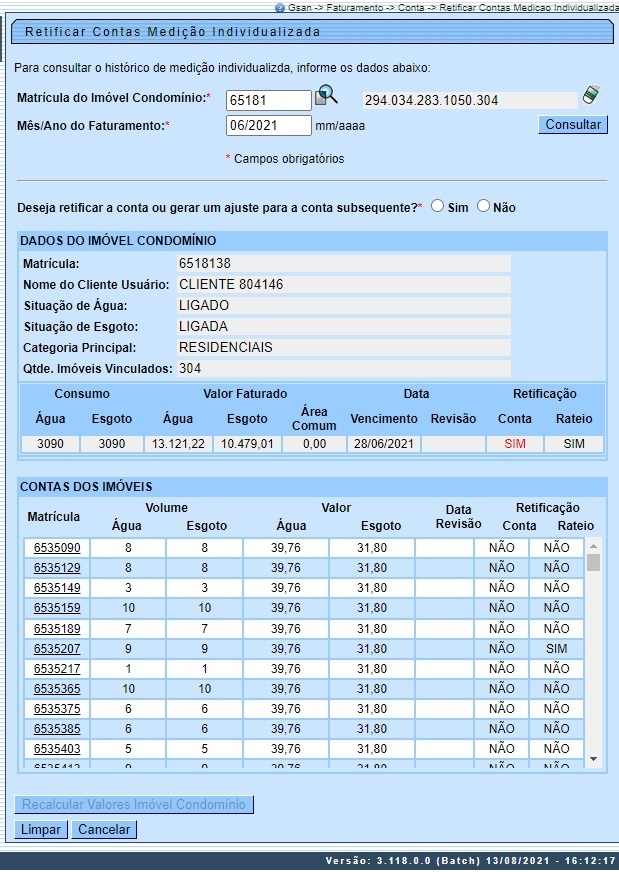Click the Limpar button
The height and width of the screenshot is (872, 619).
click(41, 830)
